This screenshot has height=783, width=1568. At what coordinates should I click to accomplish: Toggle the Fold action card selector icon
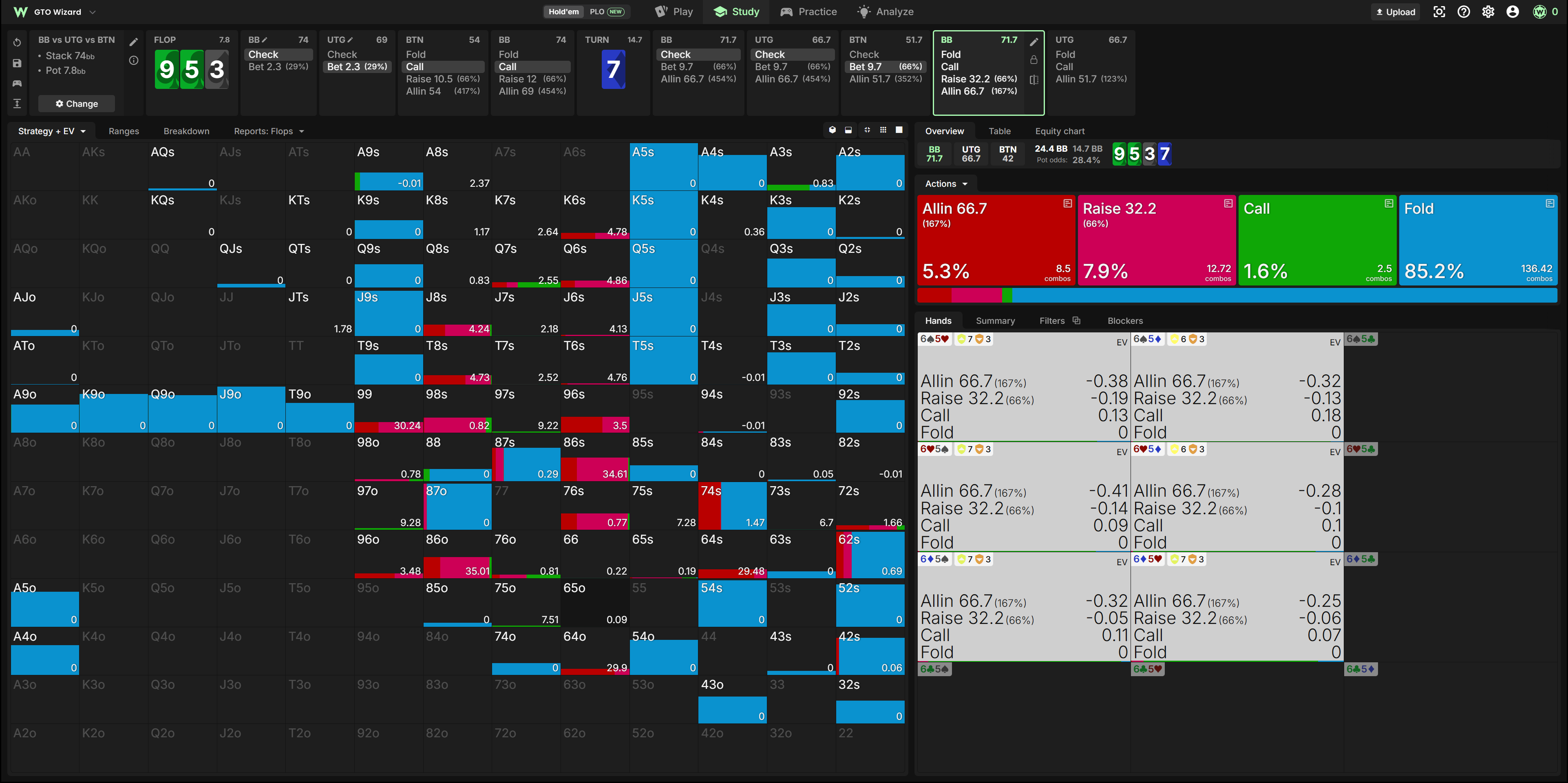pos(1550,203)
